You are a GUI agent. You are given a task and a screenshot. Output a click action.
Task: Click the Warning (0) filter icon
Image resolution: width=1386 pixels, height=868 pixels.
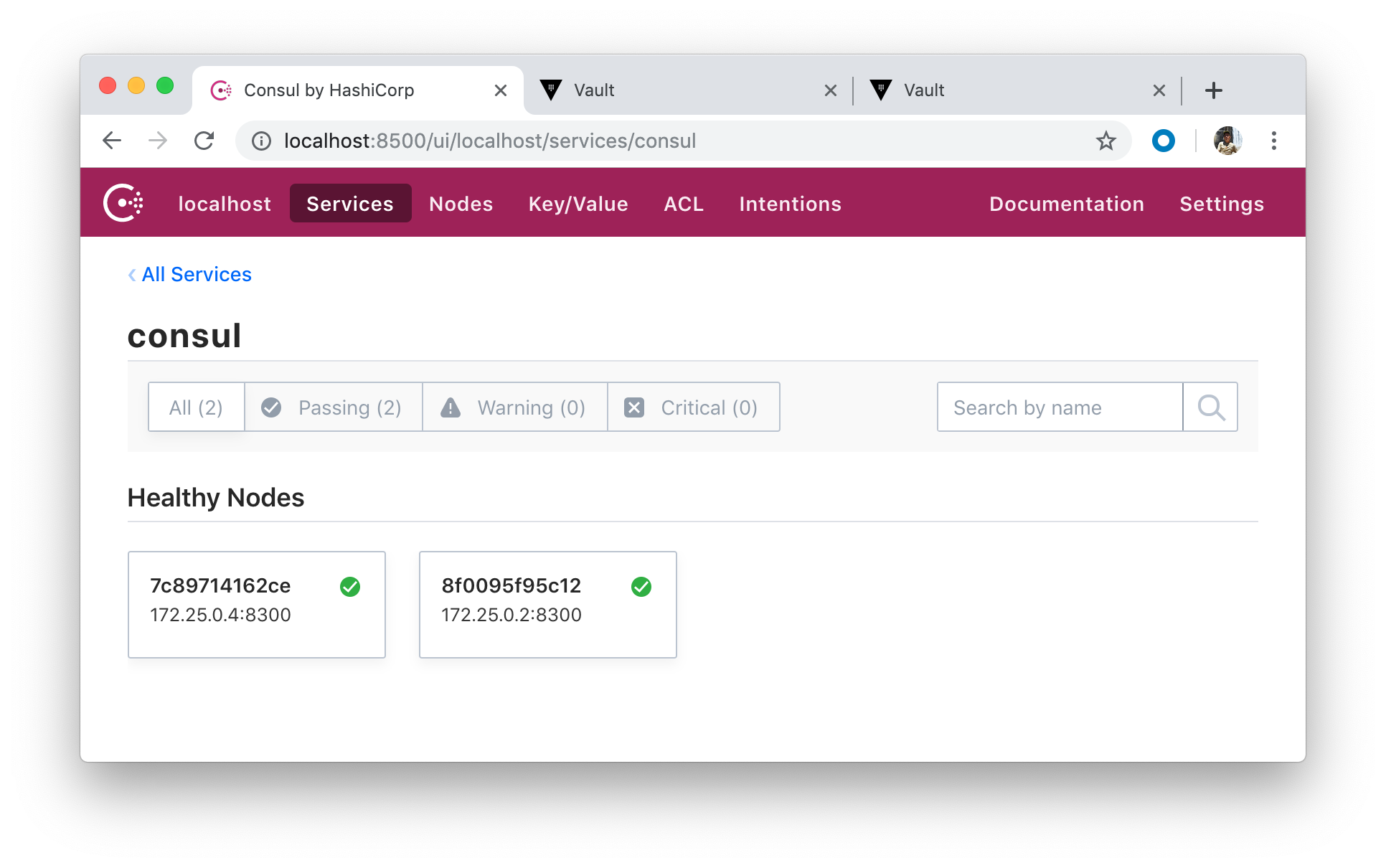coord(450,407)
